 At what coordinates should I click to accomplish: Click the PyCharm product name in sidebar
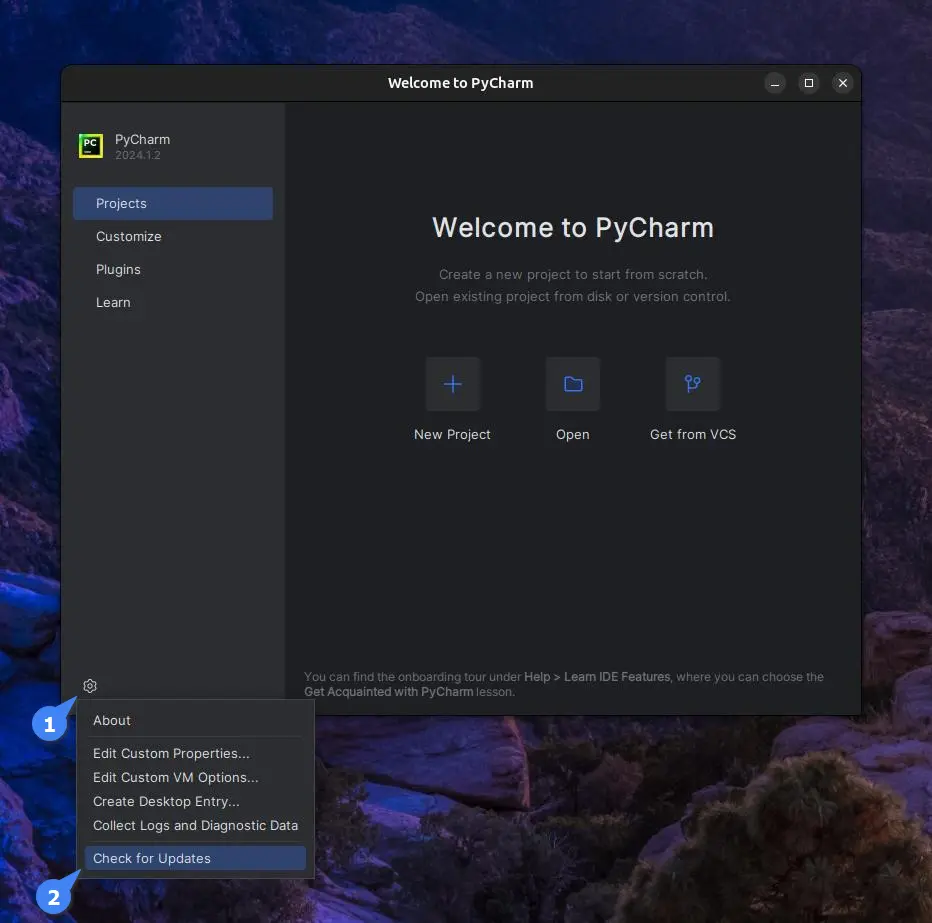(143, 140)
